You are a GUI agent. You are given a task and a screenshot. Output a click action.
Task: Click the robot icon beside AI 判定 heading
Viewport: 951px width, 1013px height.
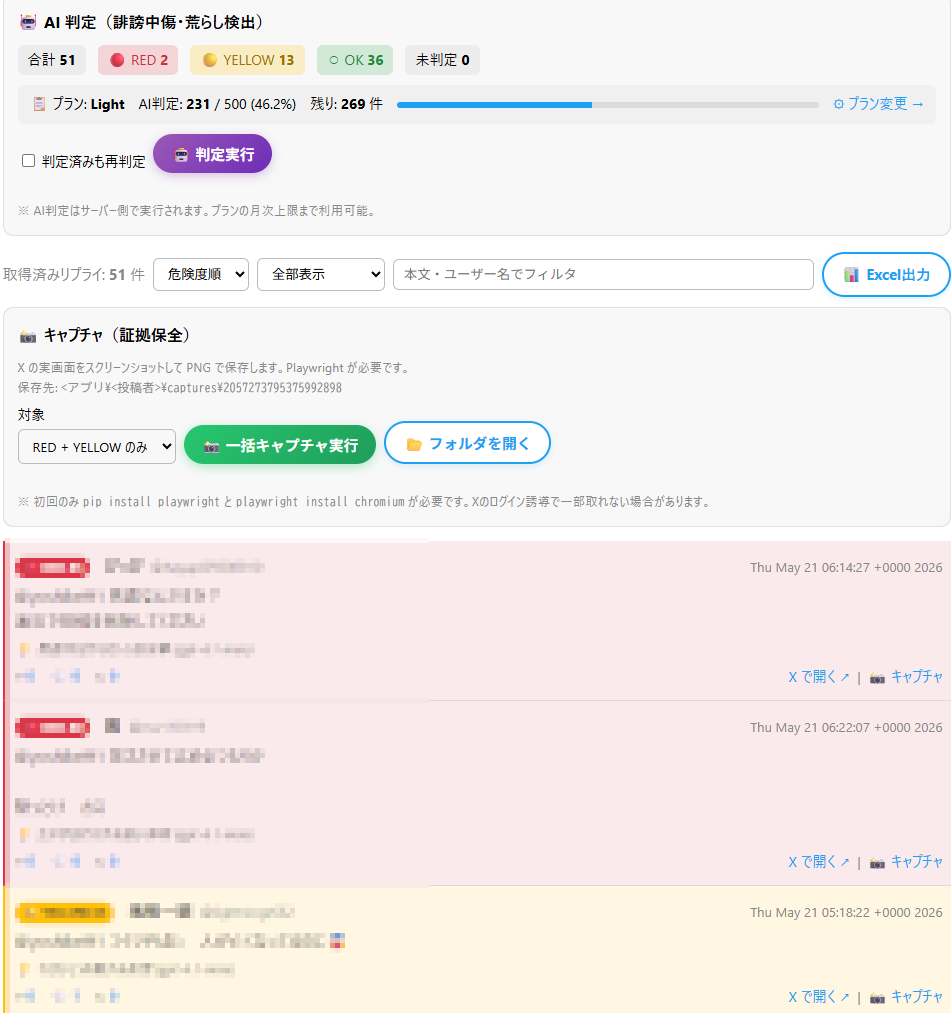click(x=28, y=23)
